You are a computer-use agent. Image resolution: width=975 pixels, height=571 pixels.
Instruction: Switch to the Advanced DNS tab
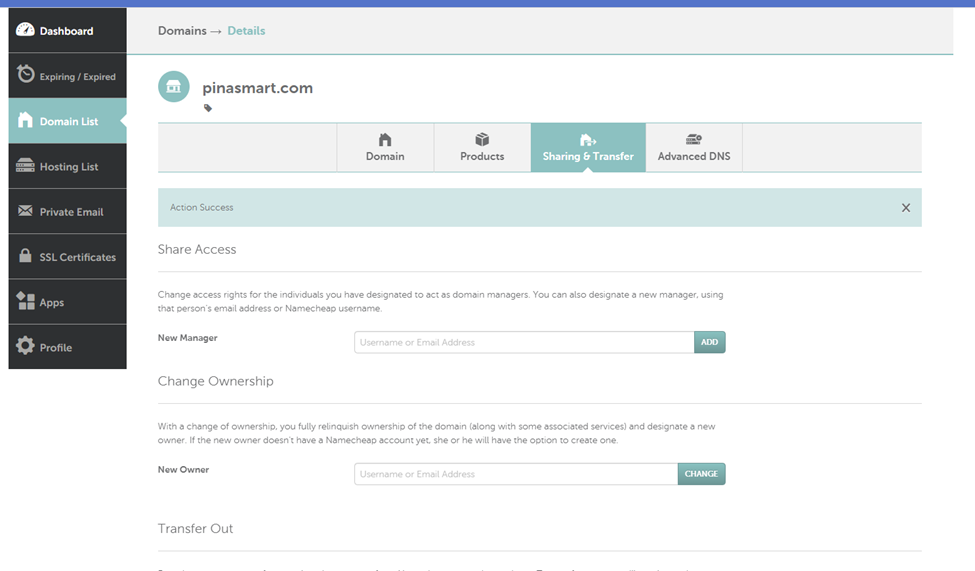click(x=694, y=147)
